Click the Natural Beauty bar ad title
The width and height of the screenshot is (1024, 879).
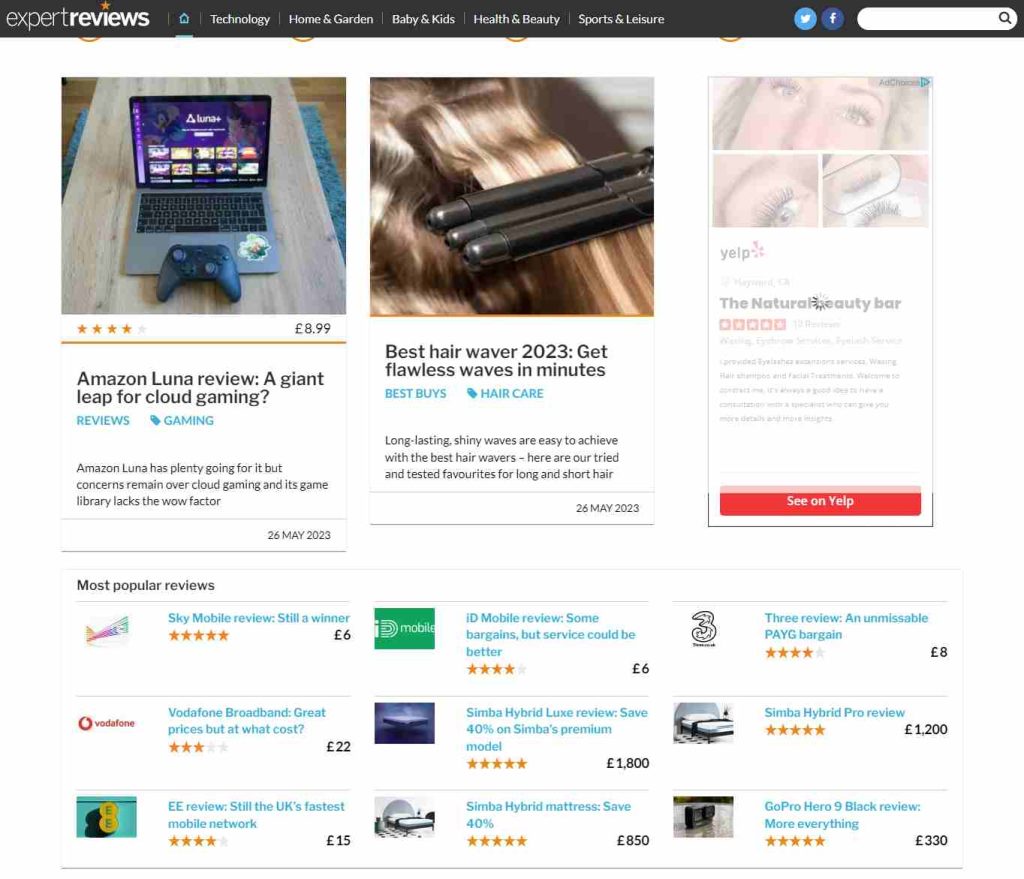click(810, 303)
